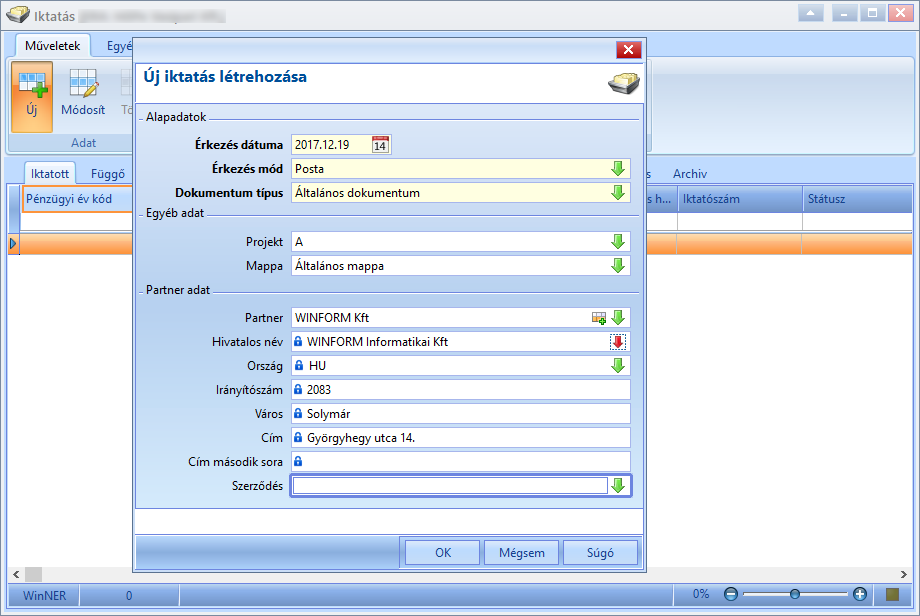Click the horizontal scrollbar right arrow

[x=904, y=574]
